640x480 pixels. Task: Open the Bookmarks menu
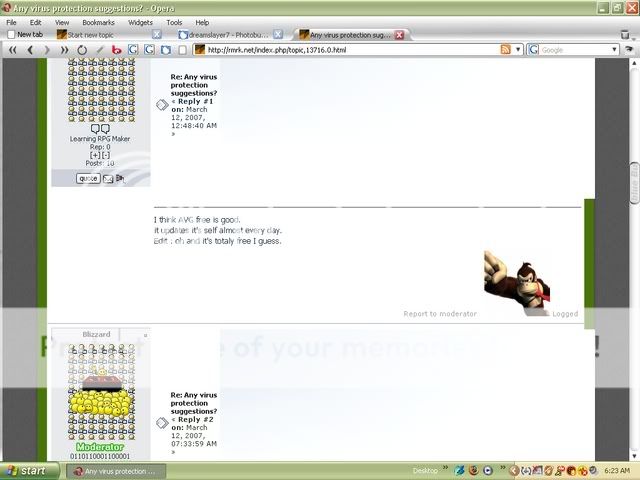pos(98,21)
